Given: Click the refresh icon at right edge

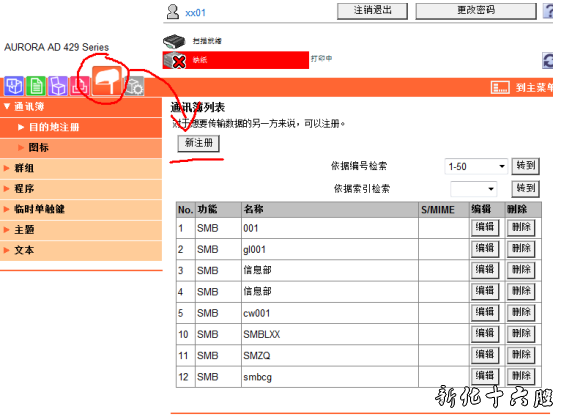Looking at the screenshot, I should click(x=547, y=60).
